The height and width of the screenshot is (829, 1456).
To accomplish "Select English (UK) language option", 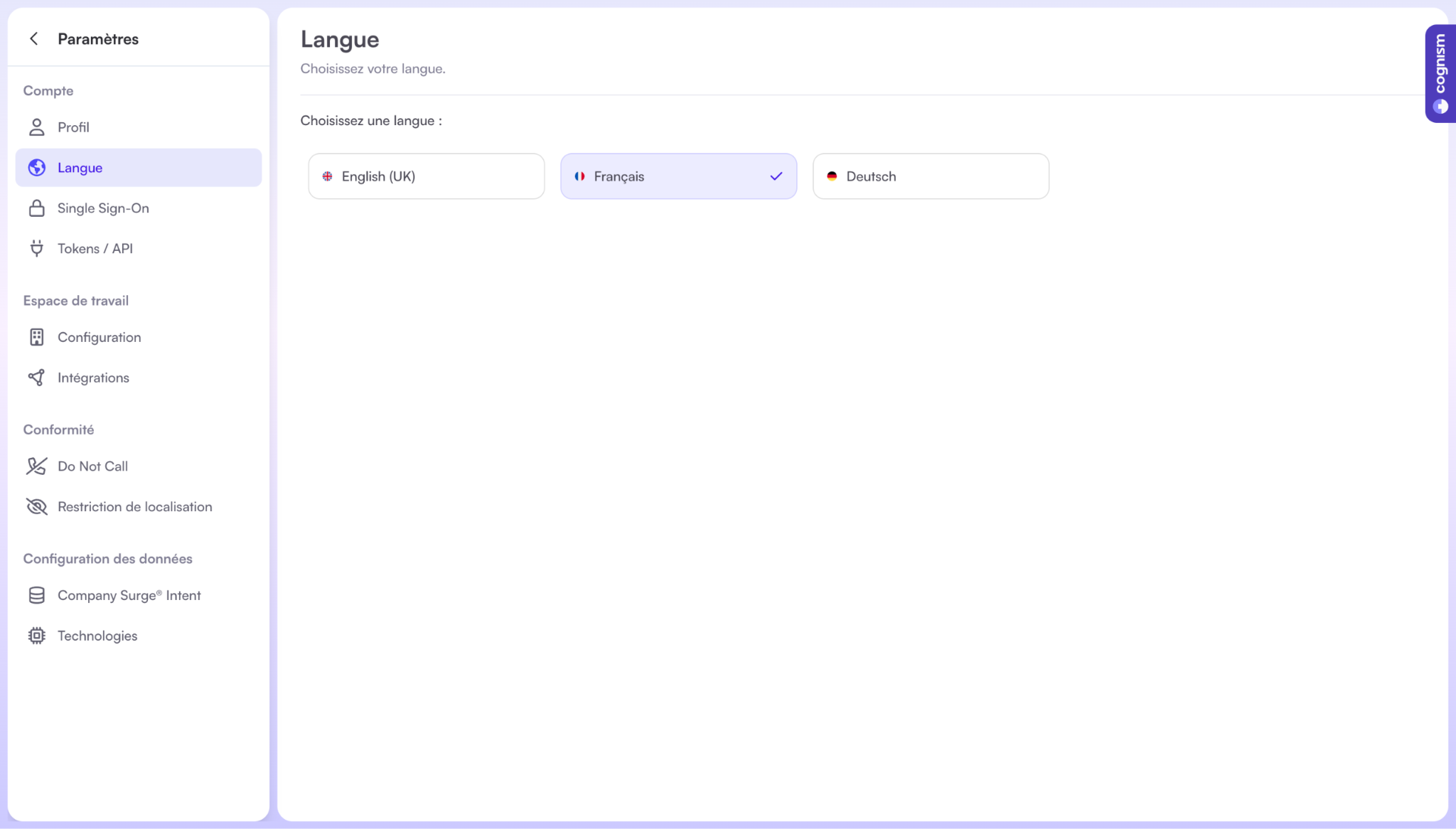I will coord(426,176).
